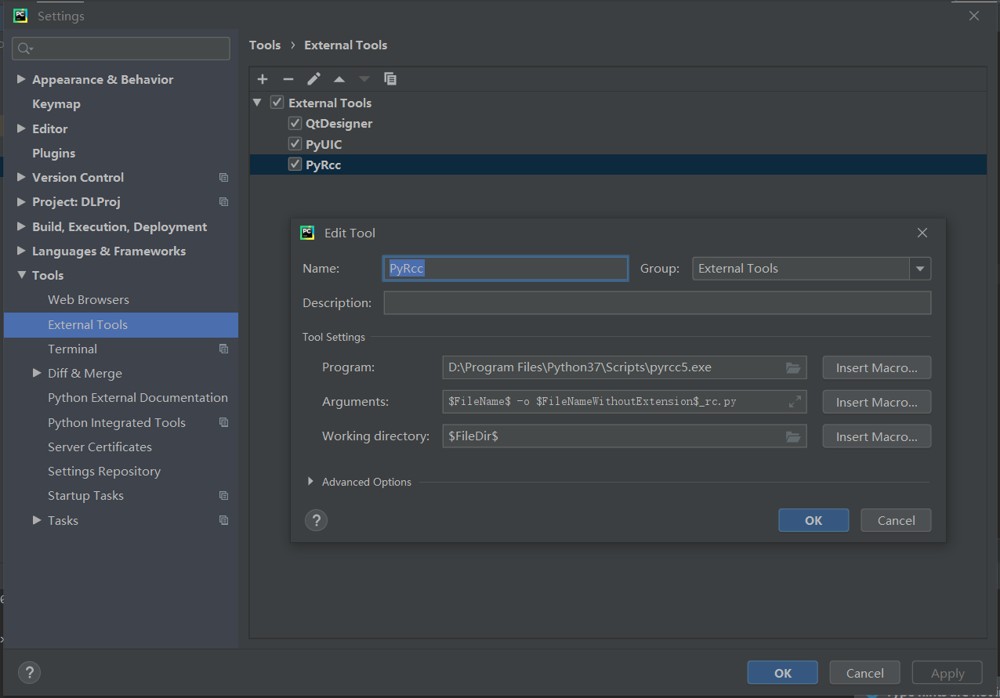Image resolution: width=1000 pixels, height=698 pixels.
Task: Click project-level icon beside Version Control
Action: (x=223, y=177)
